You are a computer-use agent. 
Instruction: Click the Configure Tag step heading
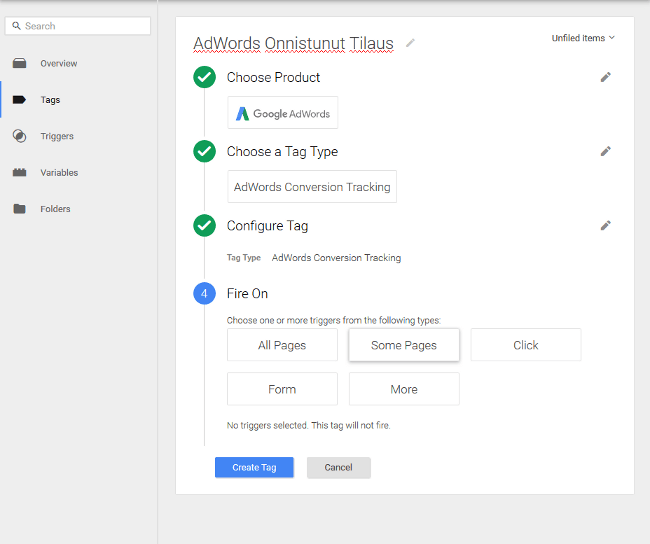click(x=267, y=226)
